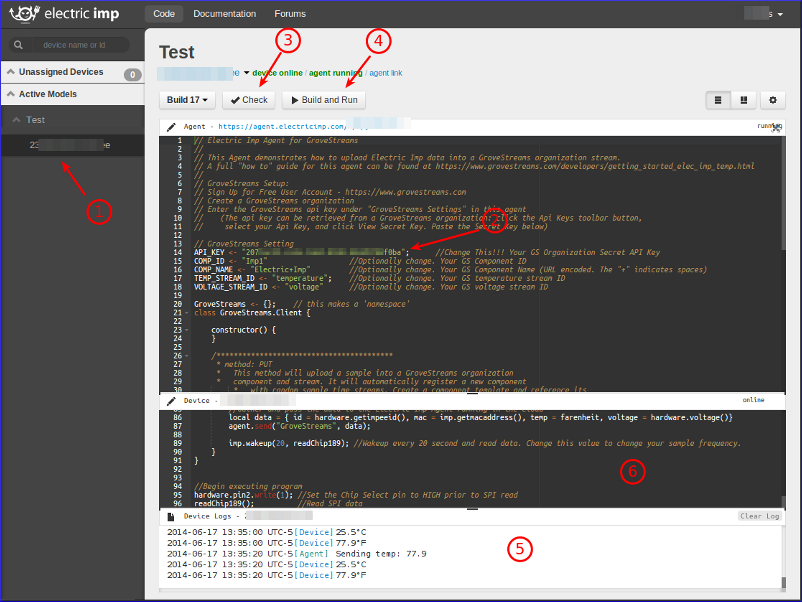Open the Build 17 dropdown
Viewport: 802px width, 602px height.
(x=187, y=100)
